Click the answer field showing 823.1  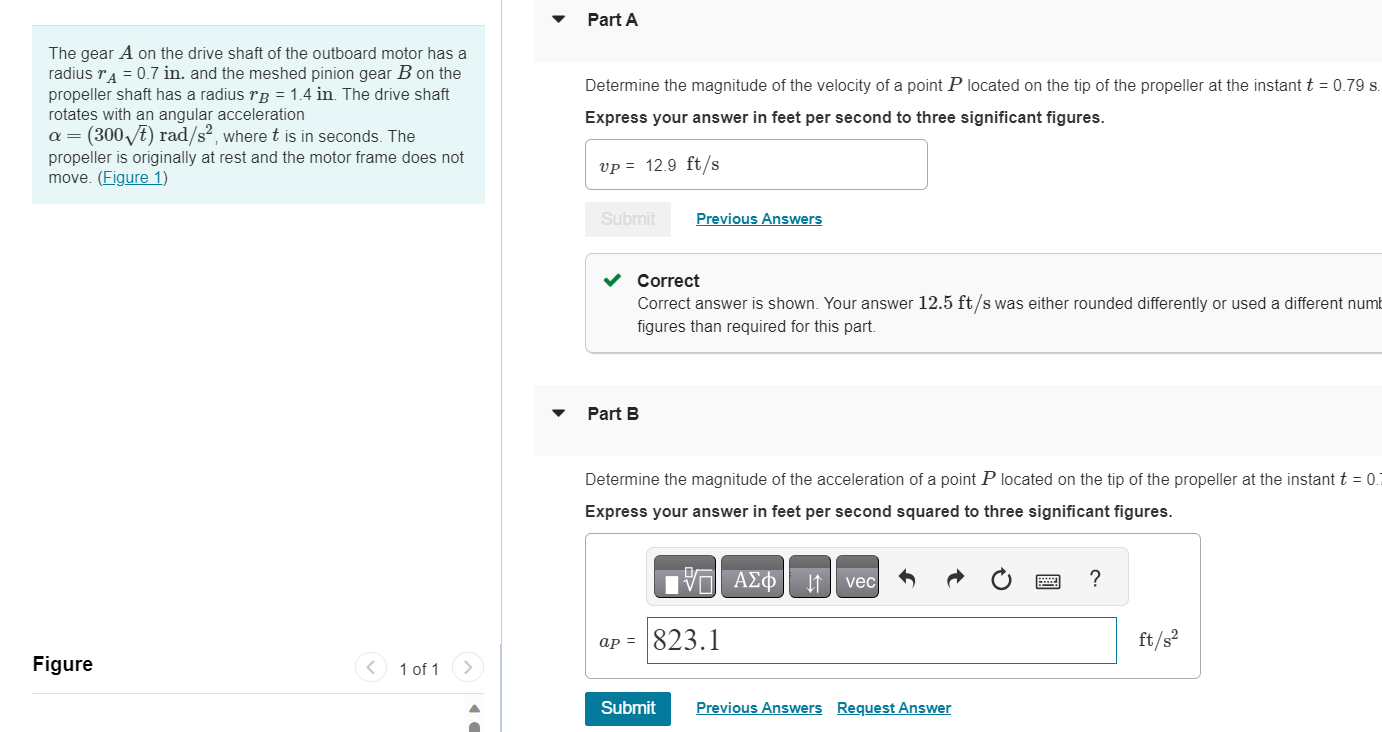pyautogui.click(x=880, y=640)
